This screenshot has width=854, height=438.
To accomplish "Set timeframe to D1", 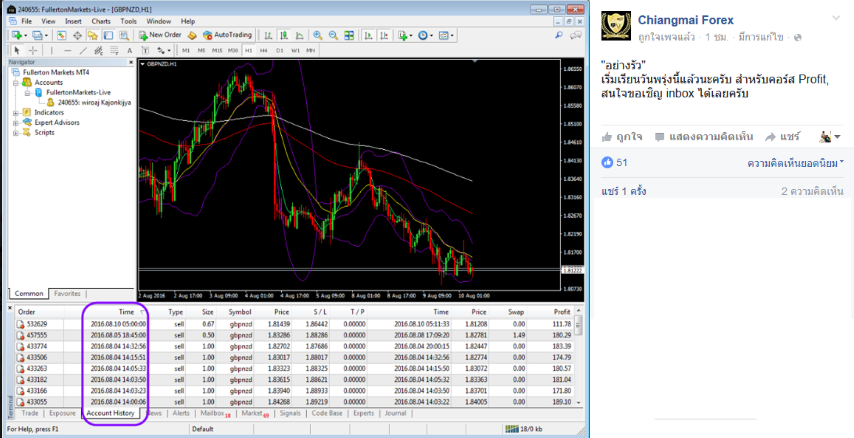I will click(279, 51).
